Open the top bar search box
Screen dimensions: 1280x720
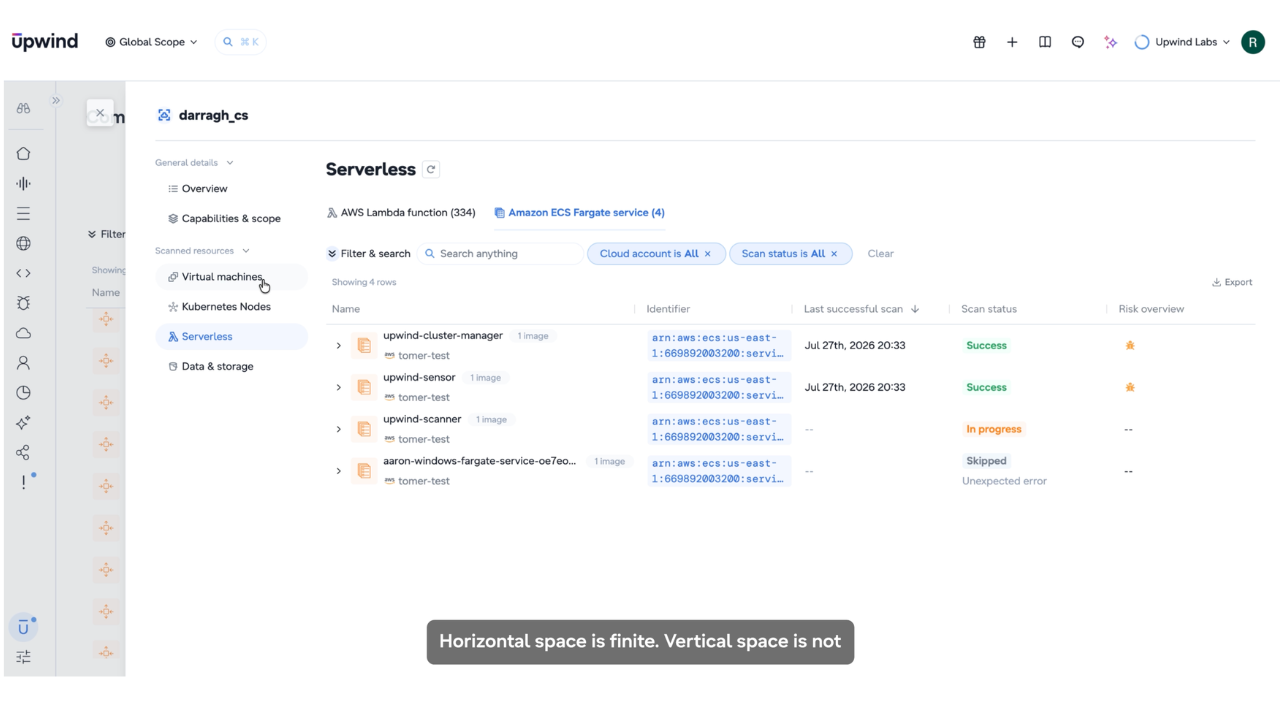coord(241,42)
